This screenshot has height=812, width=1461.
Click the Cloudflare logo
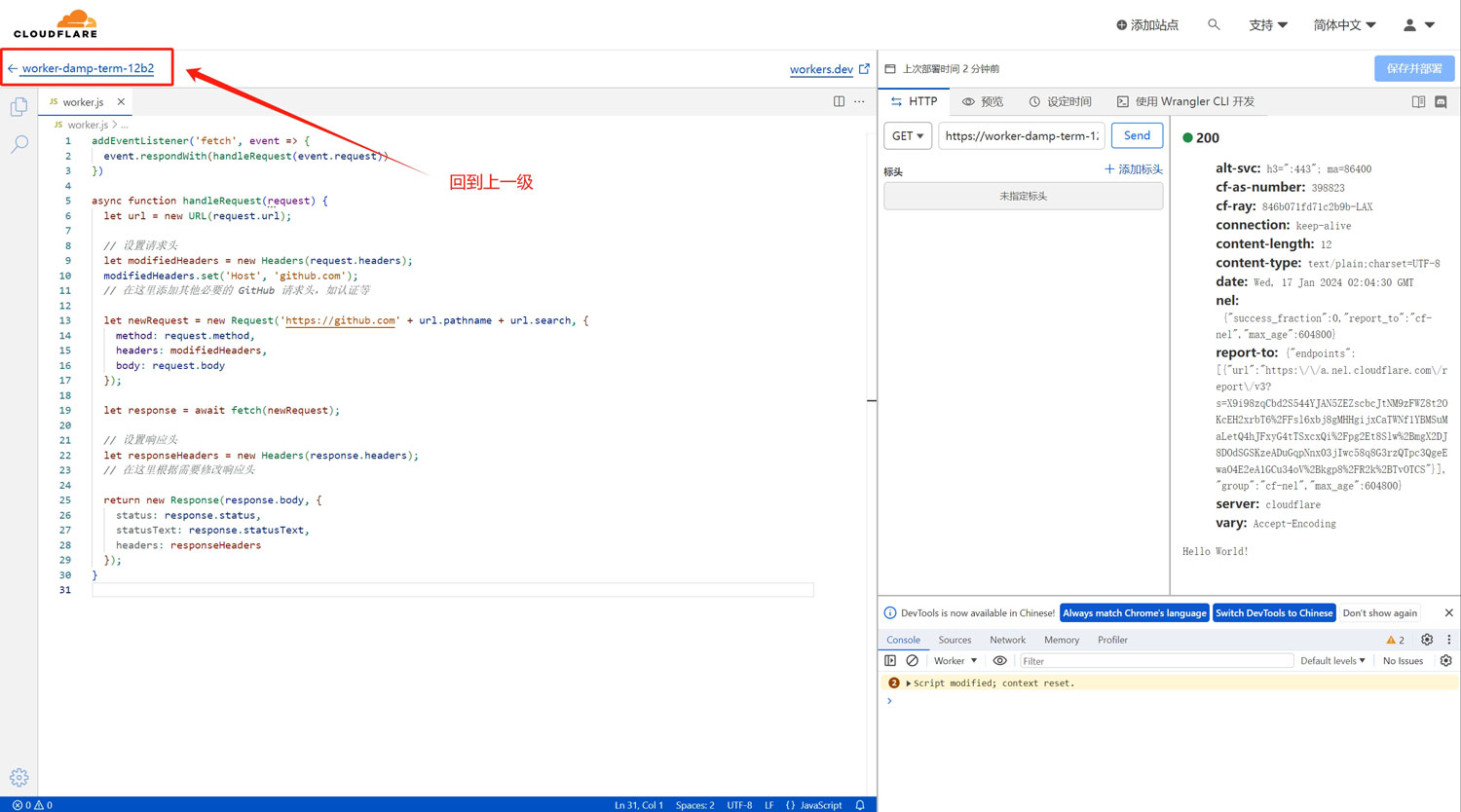pyautogui.click(x=56, y=23)
